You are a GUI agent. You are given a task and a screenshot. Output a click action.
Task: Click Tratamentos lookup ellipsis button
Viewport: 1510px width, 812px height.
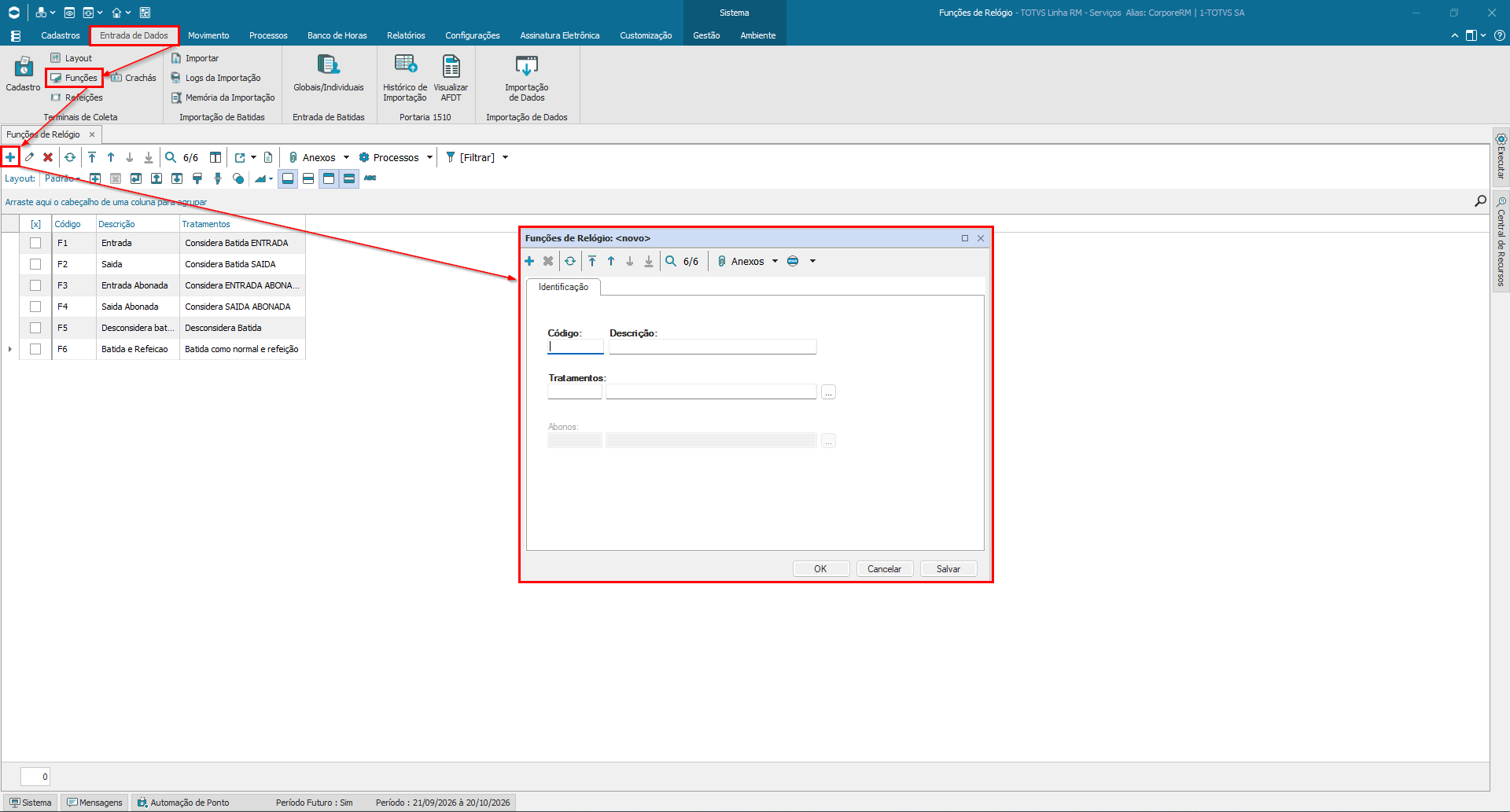click(828, 391)
